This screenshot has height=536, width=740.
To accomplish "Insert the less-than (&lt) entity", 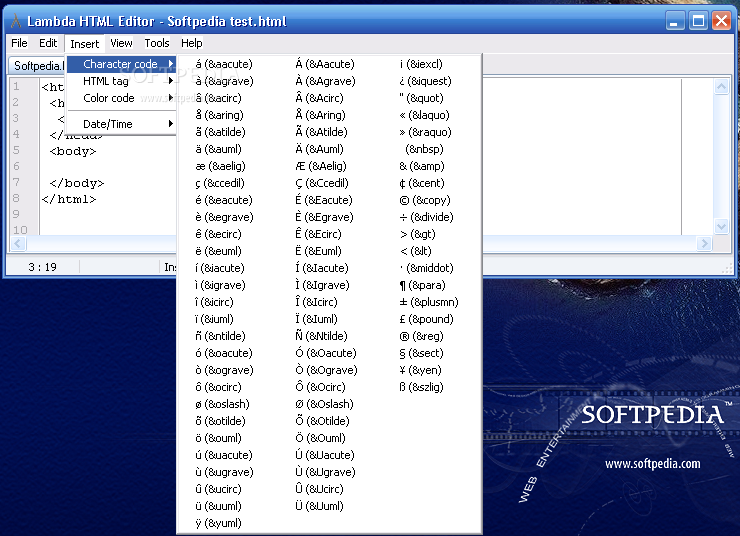I will pos(416,251).
